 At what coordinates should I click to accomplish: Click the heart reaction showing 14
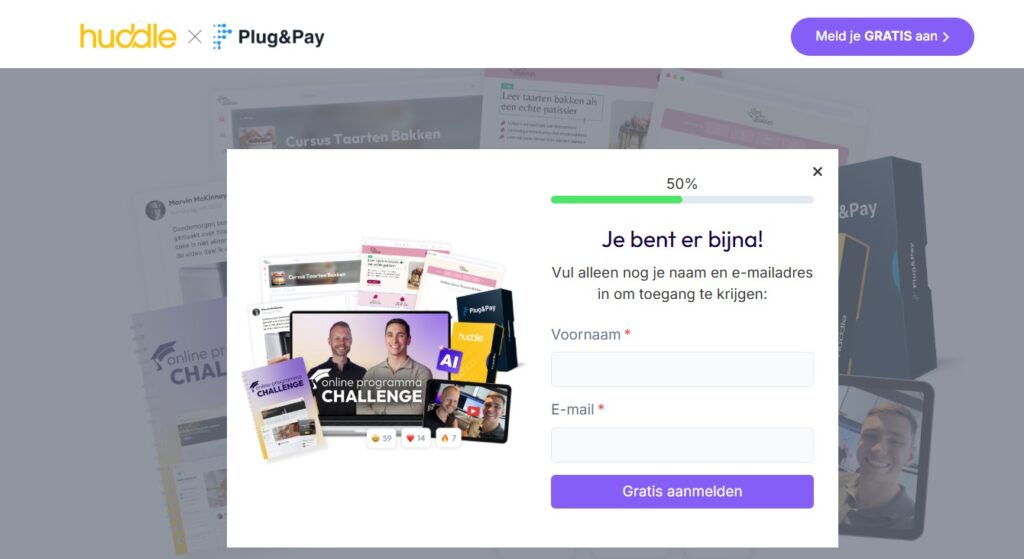coord(415,438)
